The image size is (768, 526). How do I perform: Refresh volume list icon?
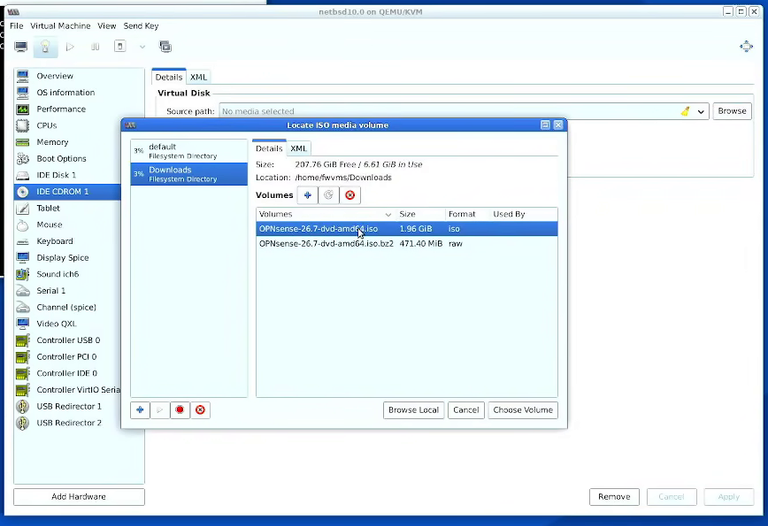[x=329, y=195]
